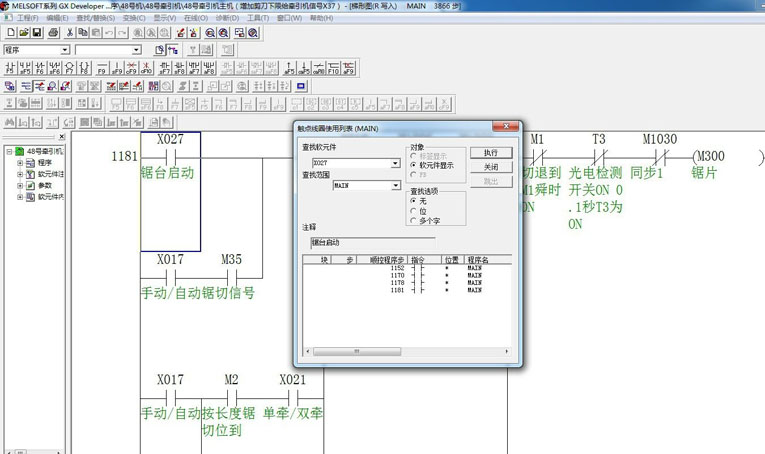Click the 关闭 button in the dialog

pyautogui.click(x=491, y=167)
